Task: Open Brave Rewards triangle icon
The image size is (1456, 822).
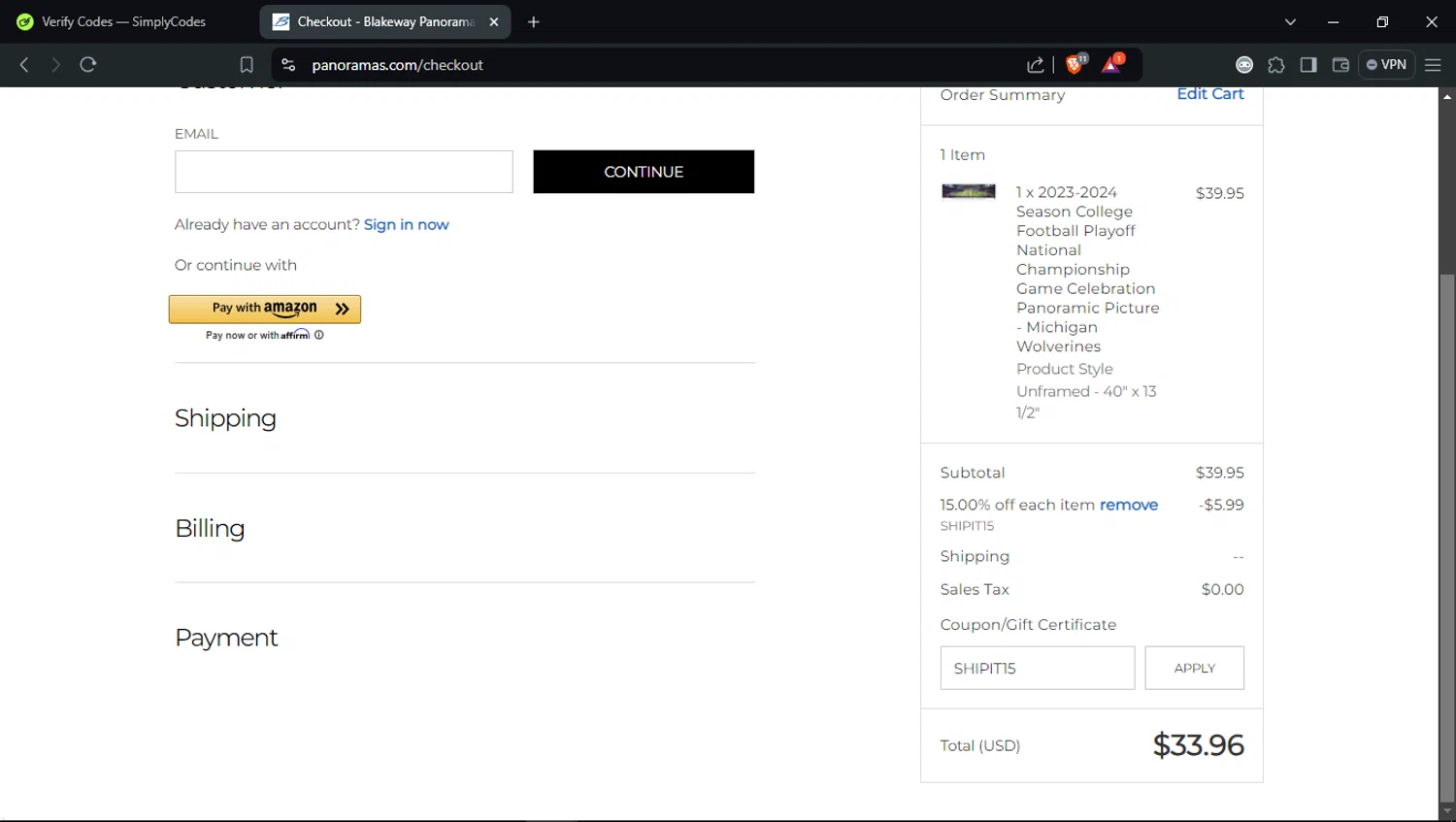Action: 1112,64
